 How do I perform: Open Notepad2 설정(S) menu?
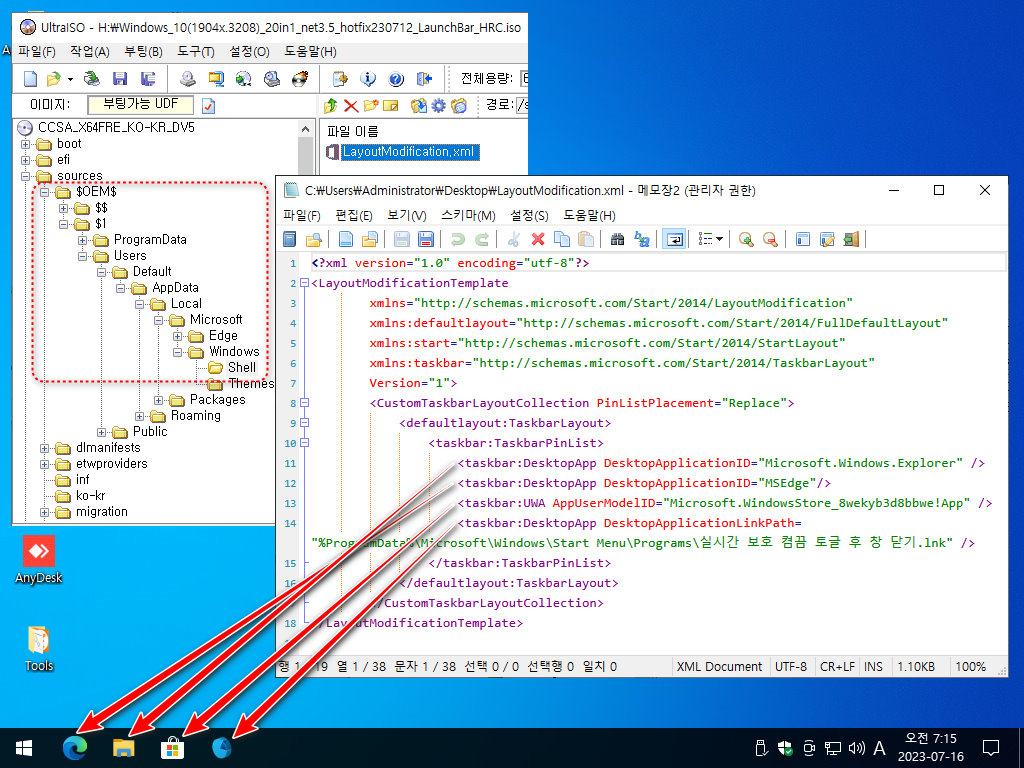coord(530,216)
